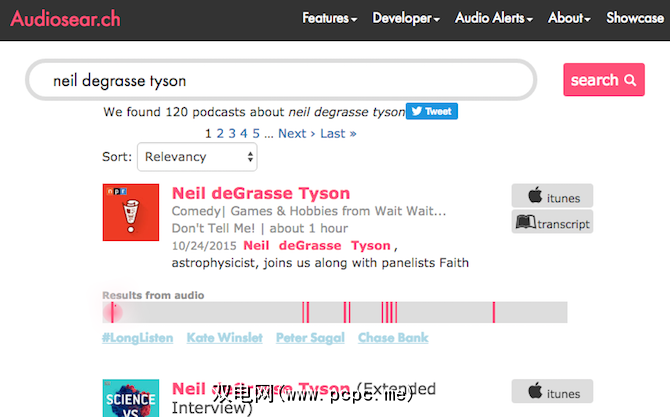Click the pink search button

[x=604, y=80]
